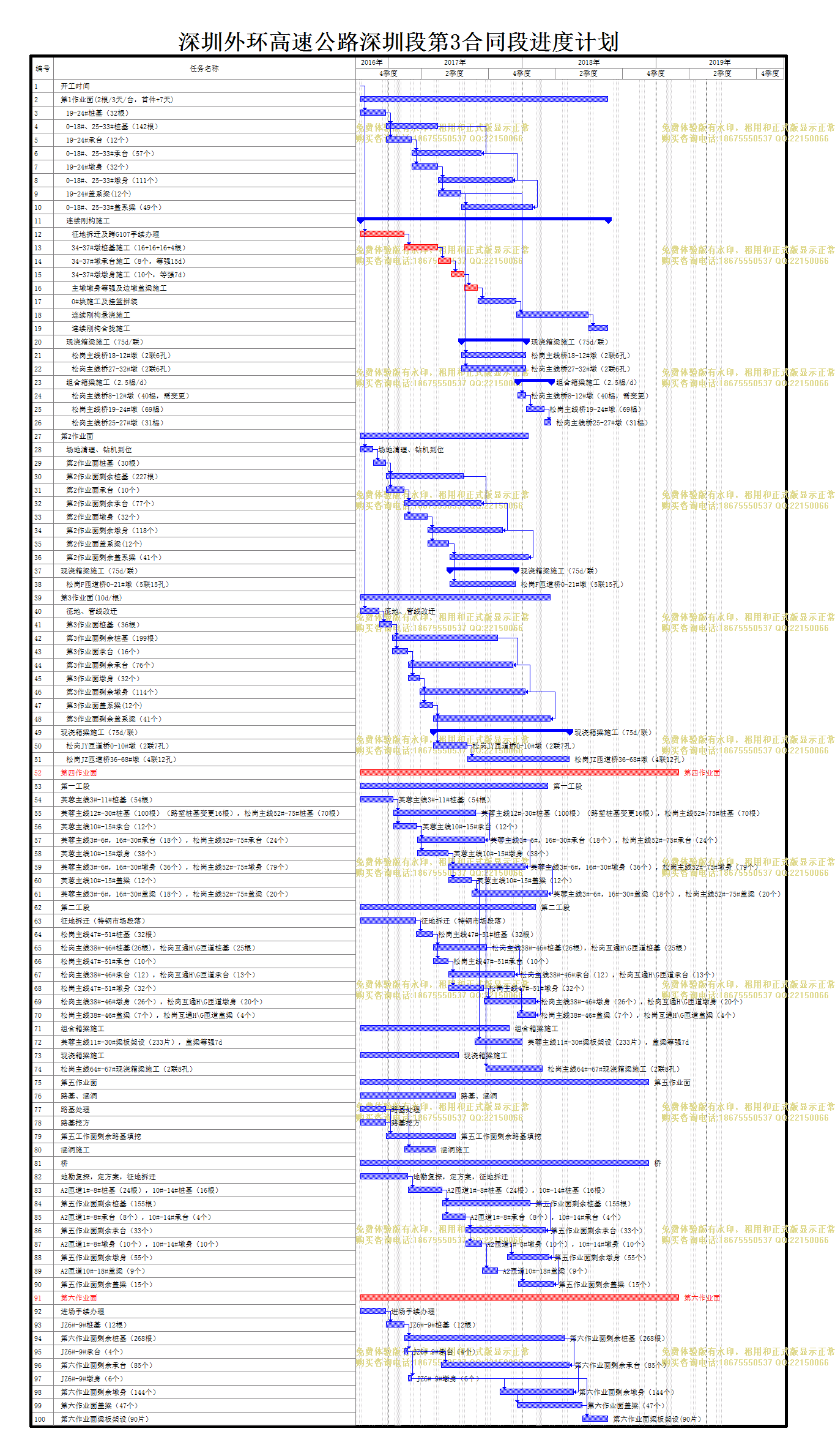Click the long red Gantt bar for 第六作业面
The height and width of the screenshot is (1456, 835).
click(519, 1297)
